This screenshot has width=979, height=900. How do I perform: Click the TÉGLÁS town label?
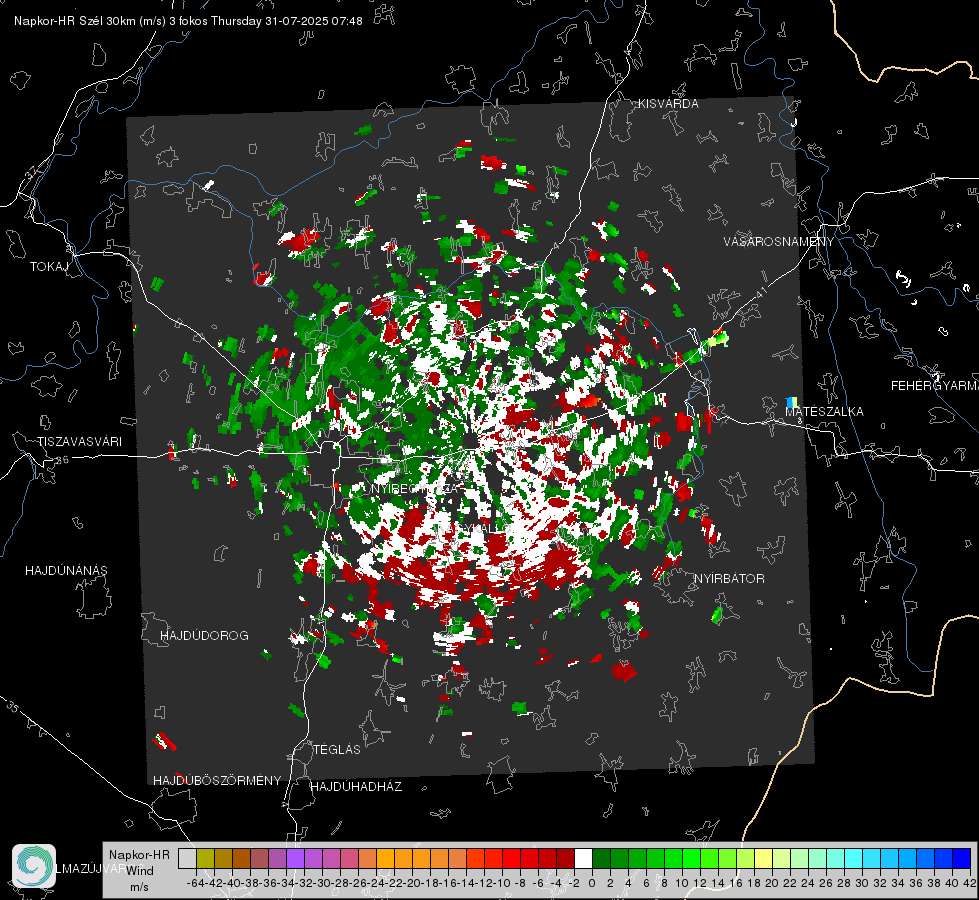click(x=337, y=749)
